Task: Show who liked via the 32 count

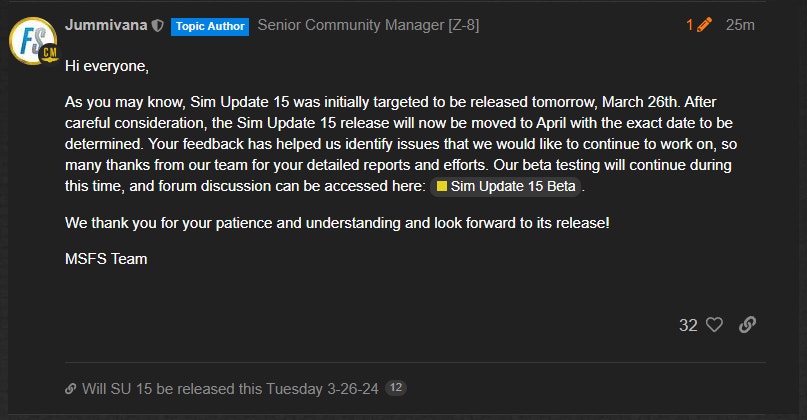Action: coord(688,325)
